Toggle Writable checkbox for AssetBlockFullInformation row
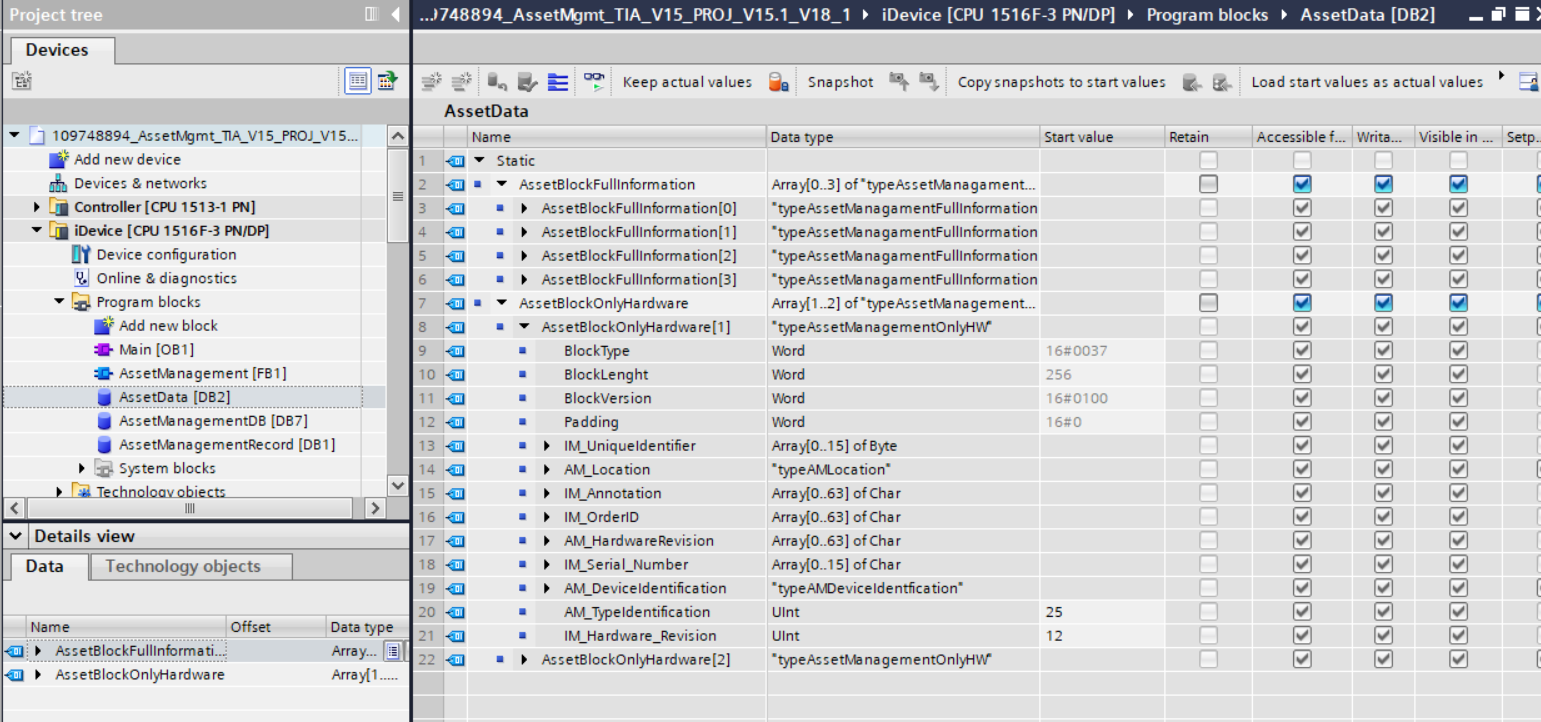Image resolution: width=1541 pixels, height=722 pixels. (x=1383, y=184)
